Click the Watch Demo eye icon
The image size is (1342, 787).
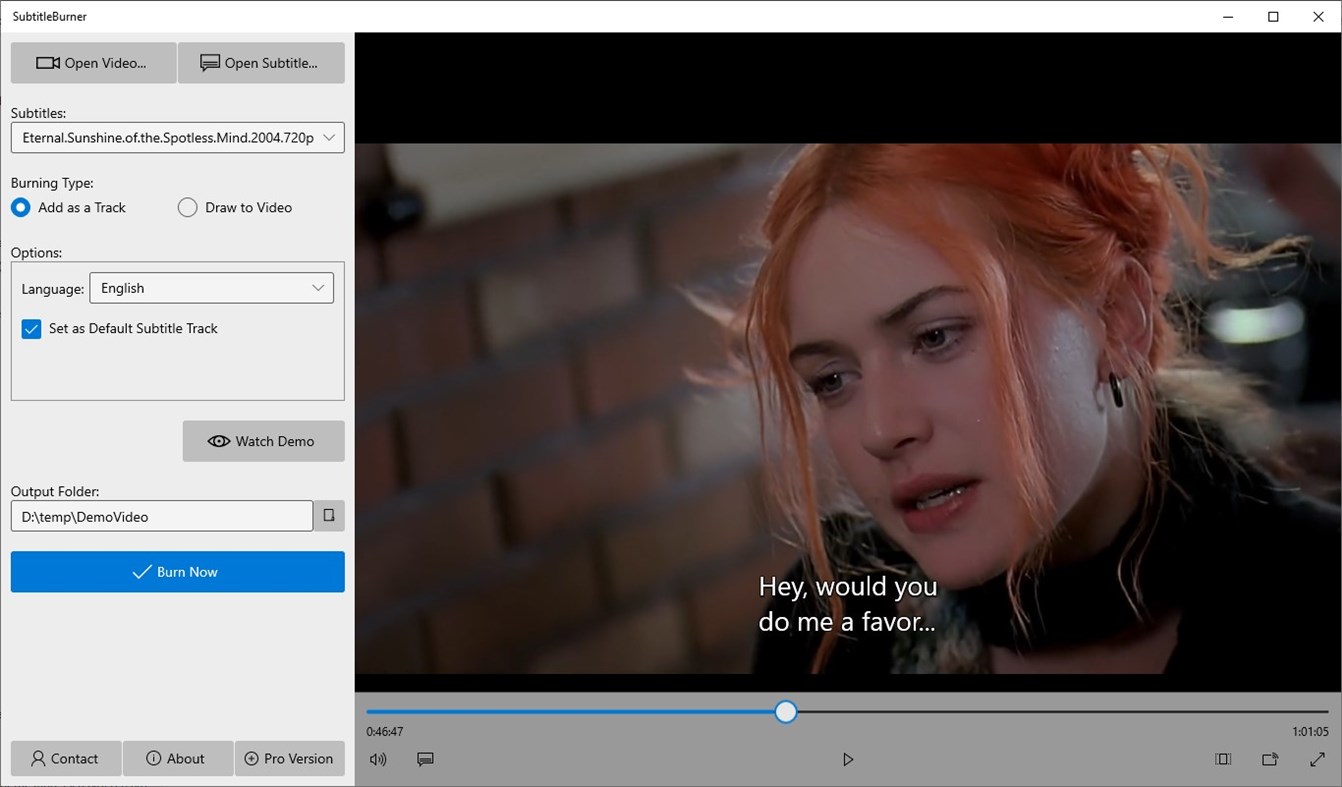219,441
